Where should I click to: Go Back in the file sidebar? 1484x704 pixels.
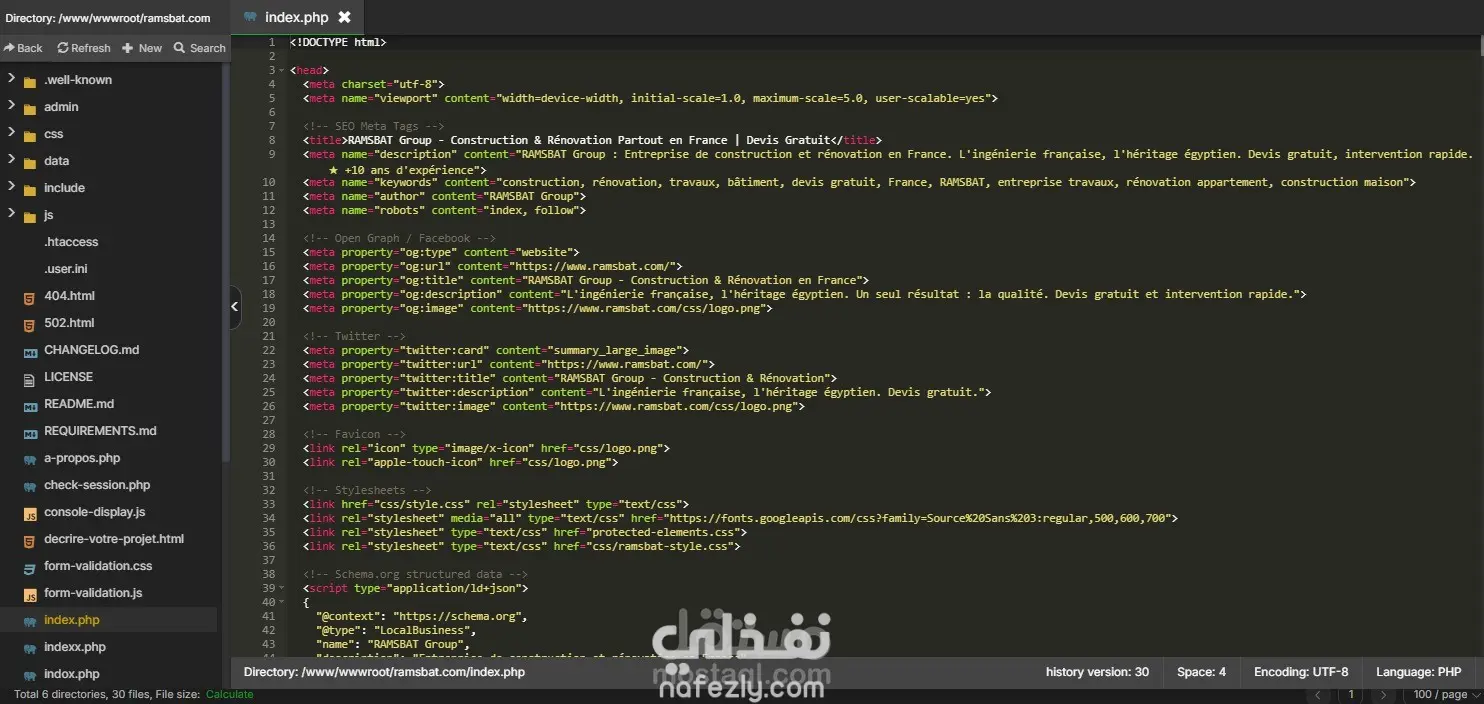[23, 48]
